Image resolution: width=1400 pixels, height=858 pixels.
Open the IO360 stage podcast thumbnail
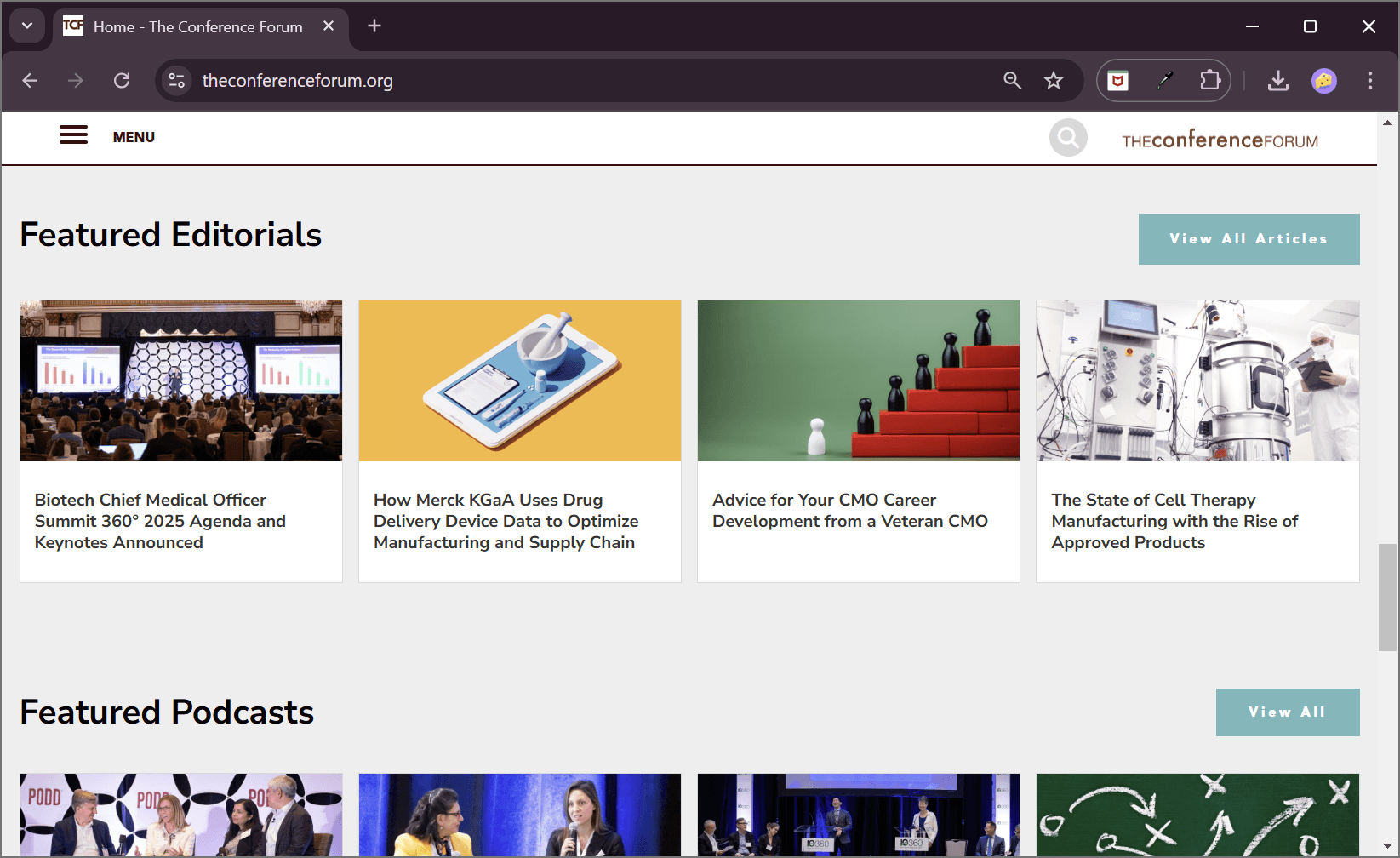coord(859,815)
